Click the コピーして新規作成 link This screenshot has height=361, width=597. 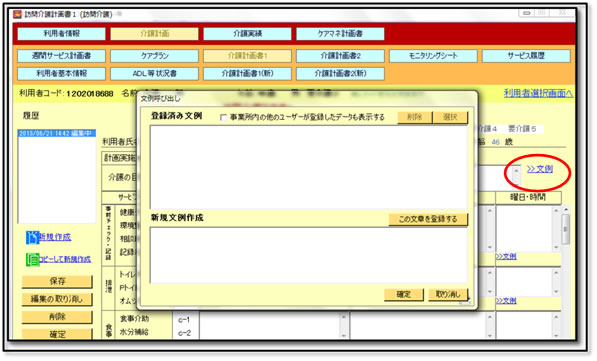click(x=65, y=259)
